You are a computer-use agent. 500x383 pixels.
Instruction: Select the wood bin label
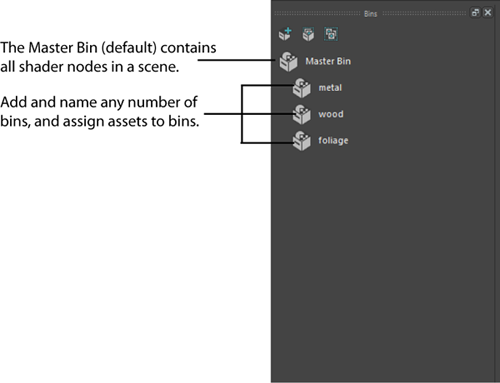pos(331,114)
